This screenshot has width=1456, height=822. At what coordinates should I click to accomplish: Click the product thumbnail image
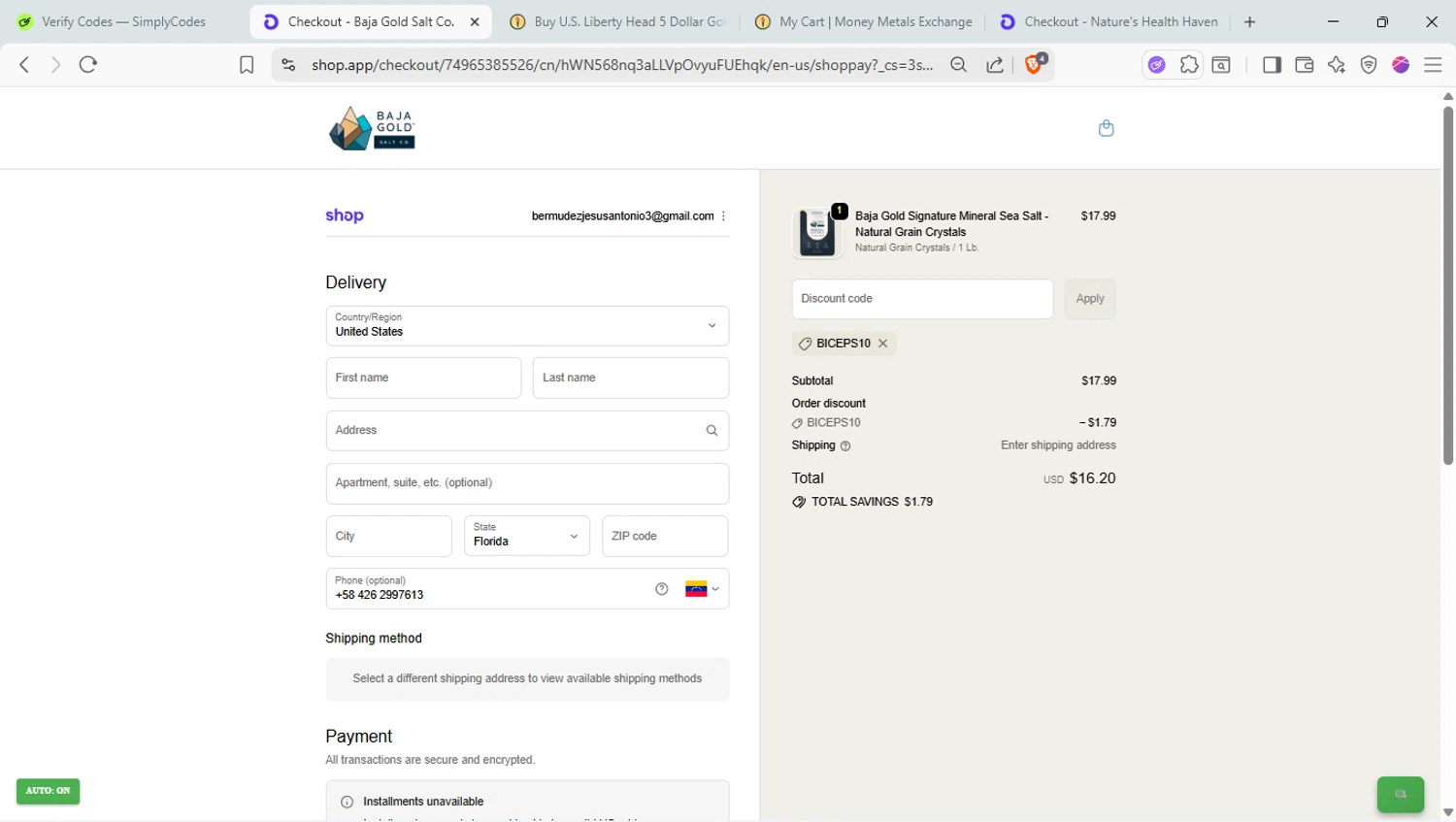(817, 233)
